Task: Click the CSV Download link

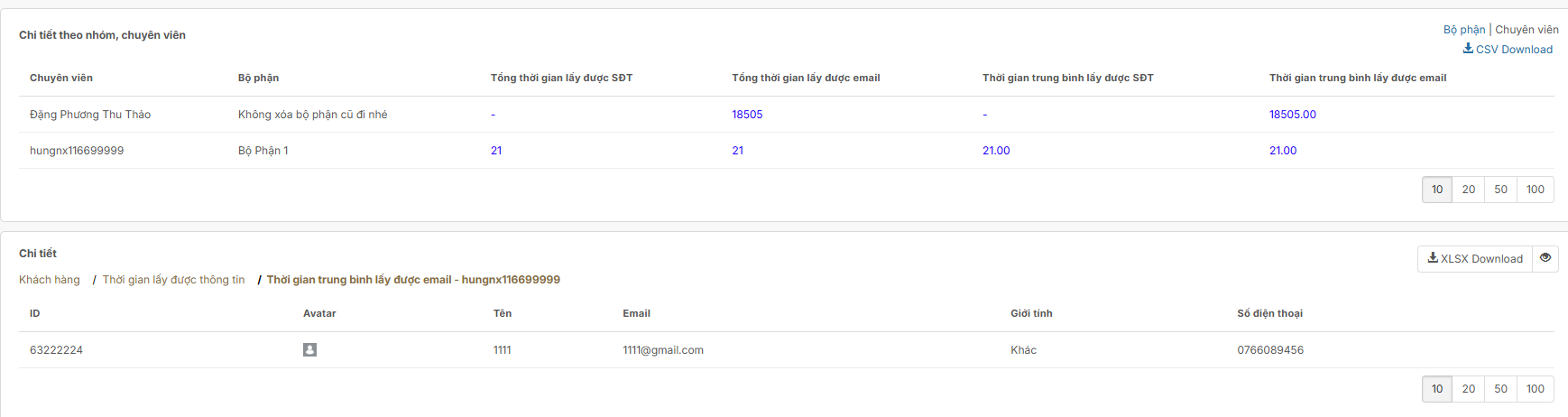Action: click(x=1508, y=50)
